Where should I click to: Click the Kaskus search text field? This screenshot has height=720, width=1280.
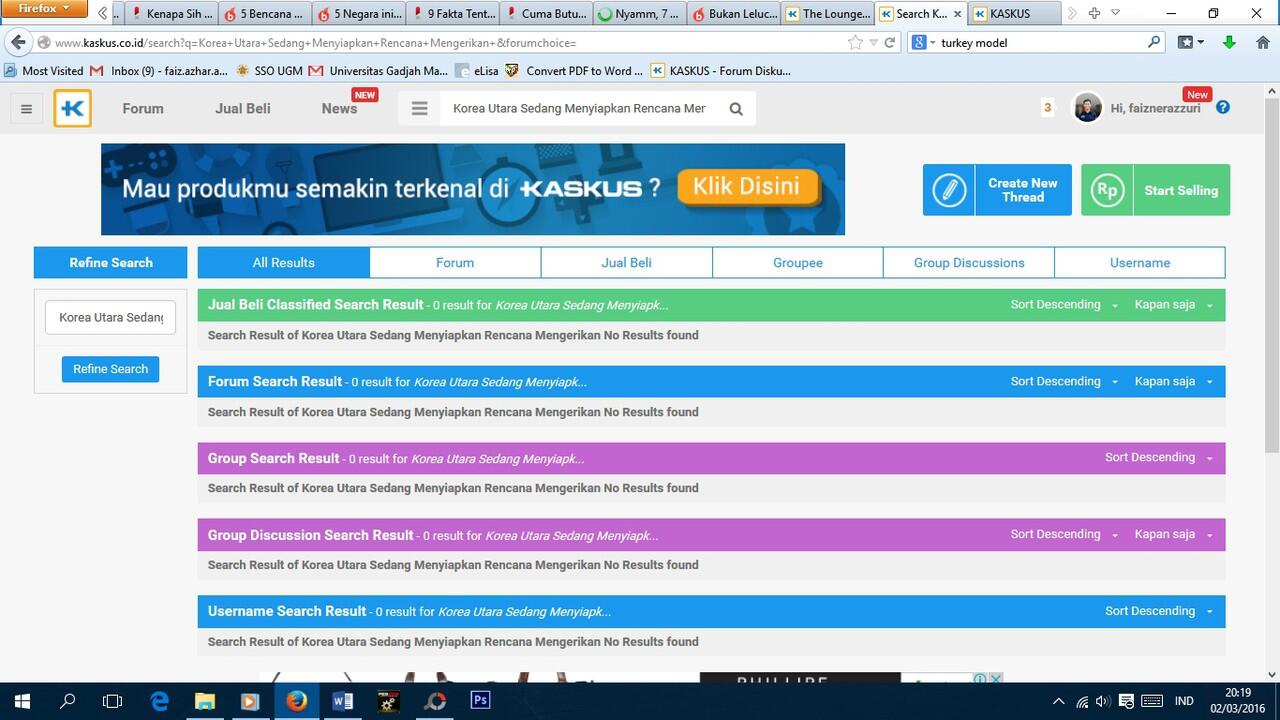point(580,109)
